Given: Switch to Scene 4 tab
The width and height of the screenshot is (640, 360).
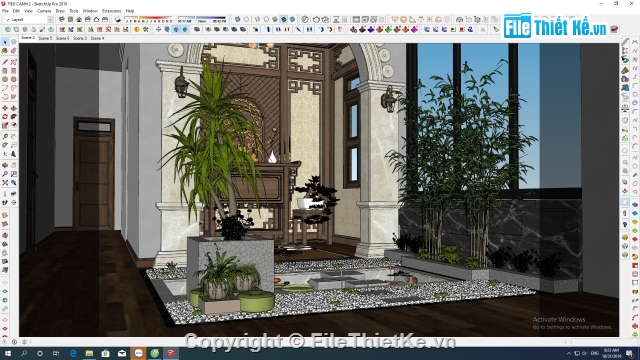Looking at the screenshot, I should 97,38.
